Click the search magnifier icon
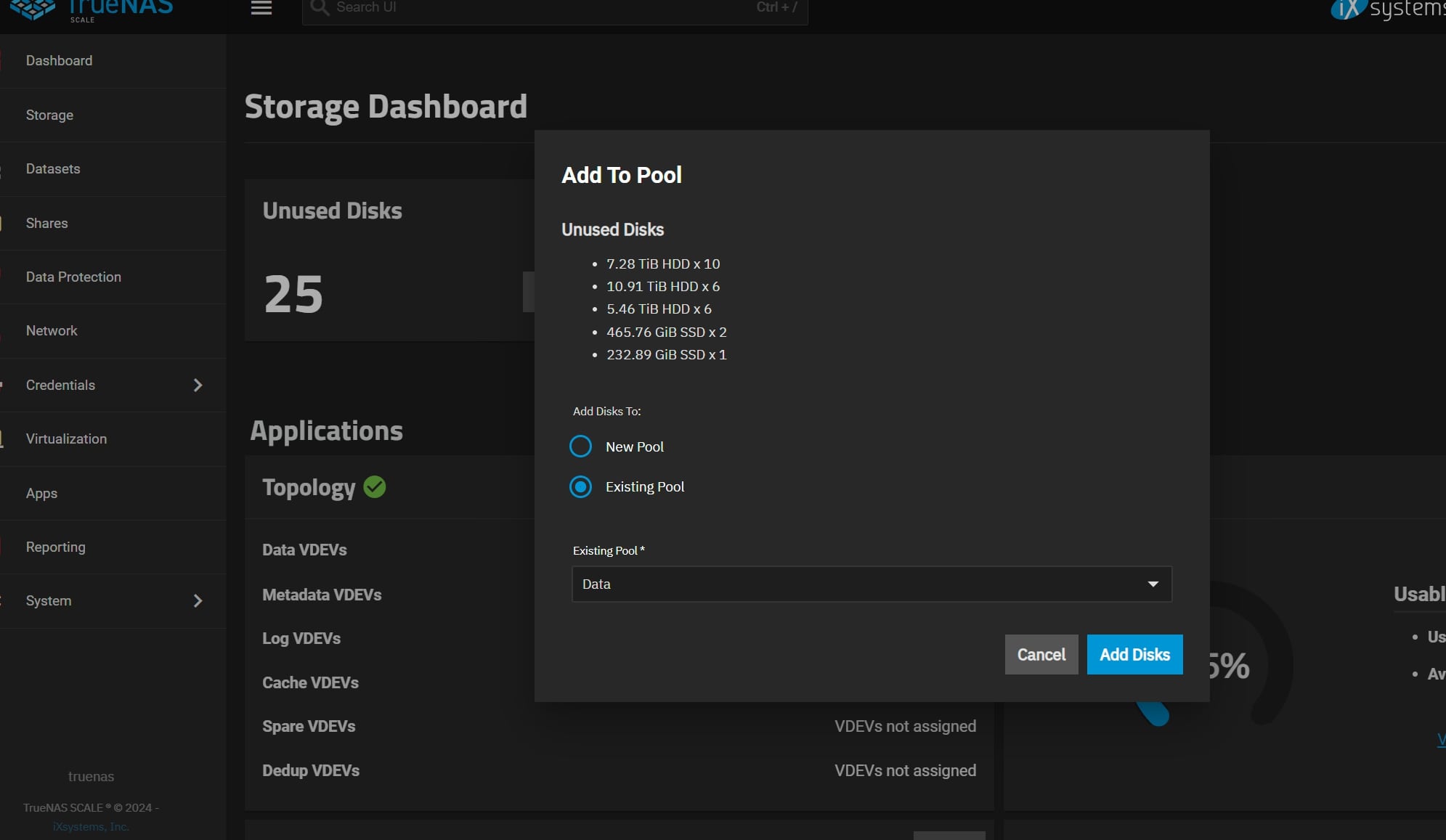Image resolution: width=1446 pixels, height=840 pixels. click(319, 8)
